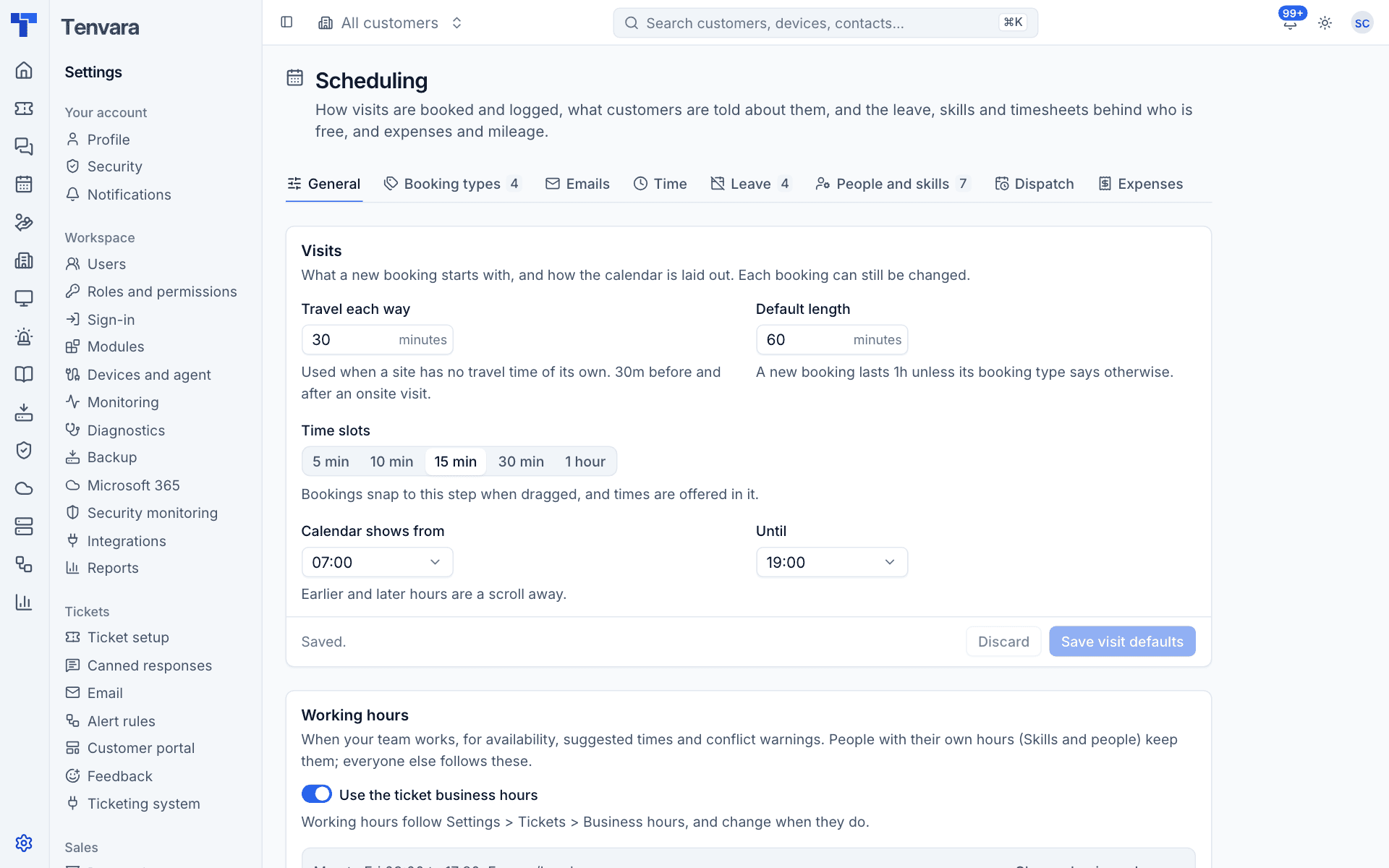
Task: Open the Calendar shows from dropdown
Action: (377, 562)
